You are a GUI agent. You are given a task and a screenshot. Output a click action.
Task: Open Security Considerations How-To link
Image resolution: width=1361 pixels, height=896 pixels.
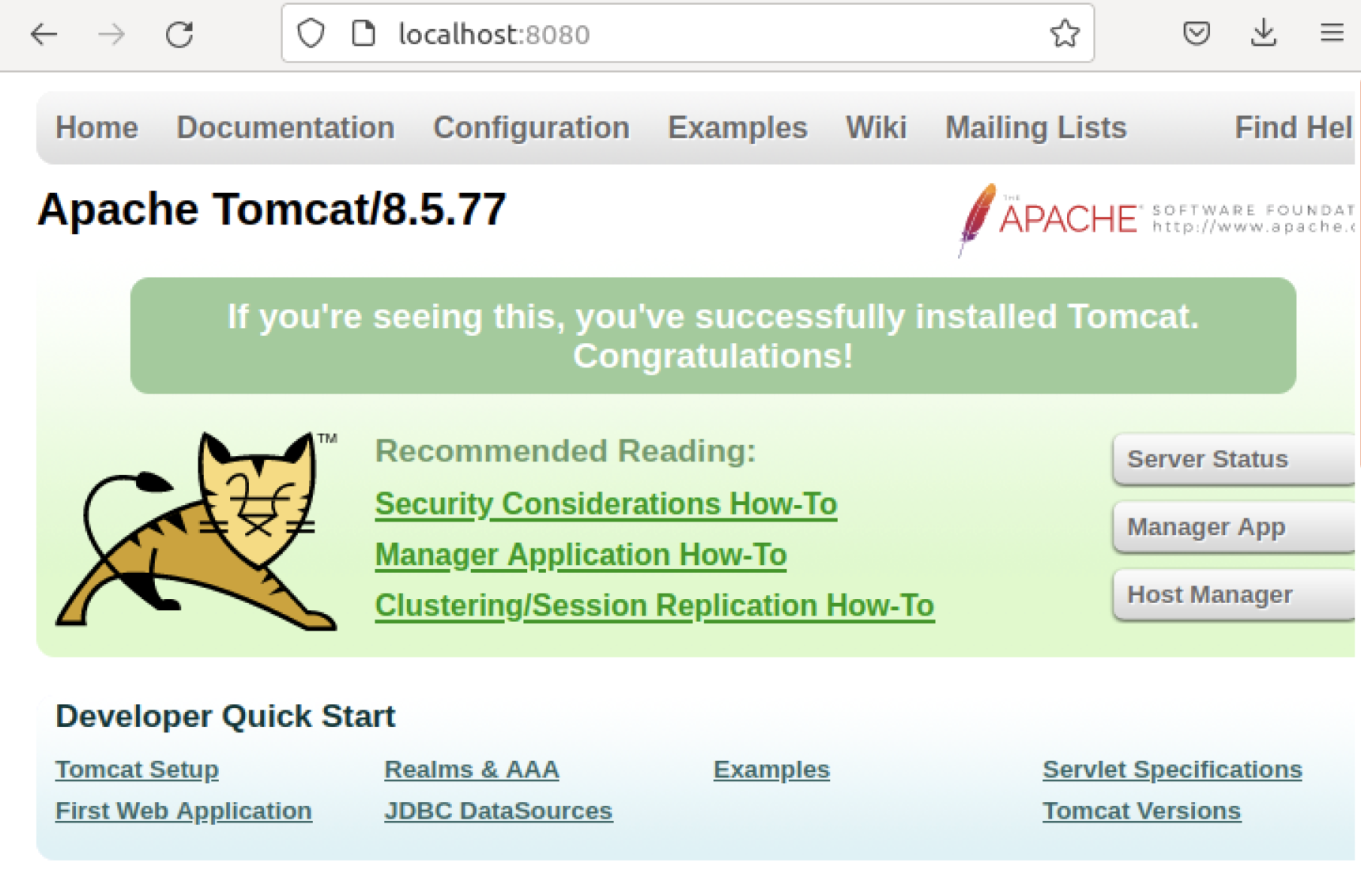point(605,504)
